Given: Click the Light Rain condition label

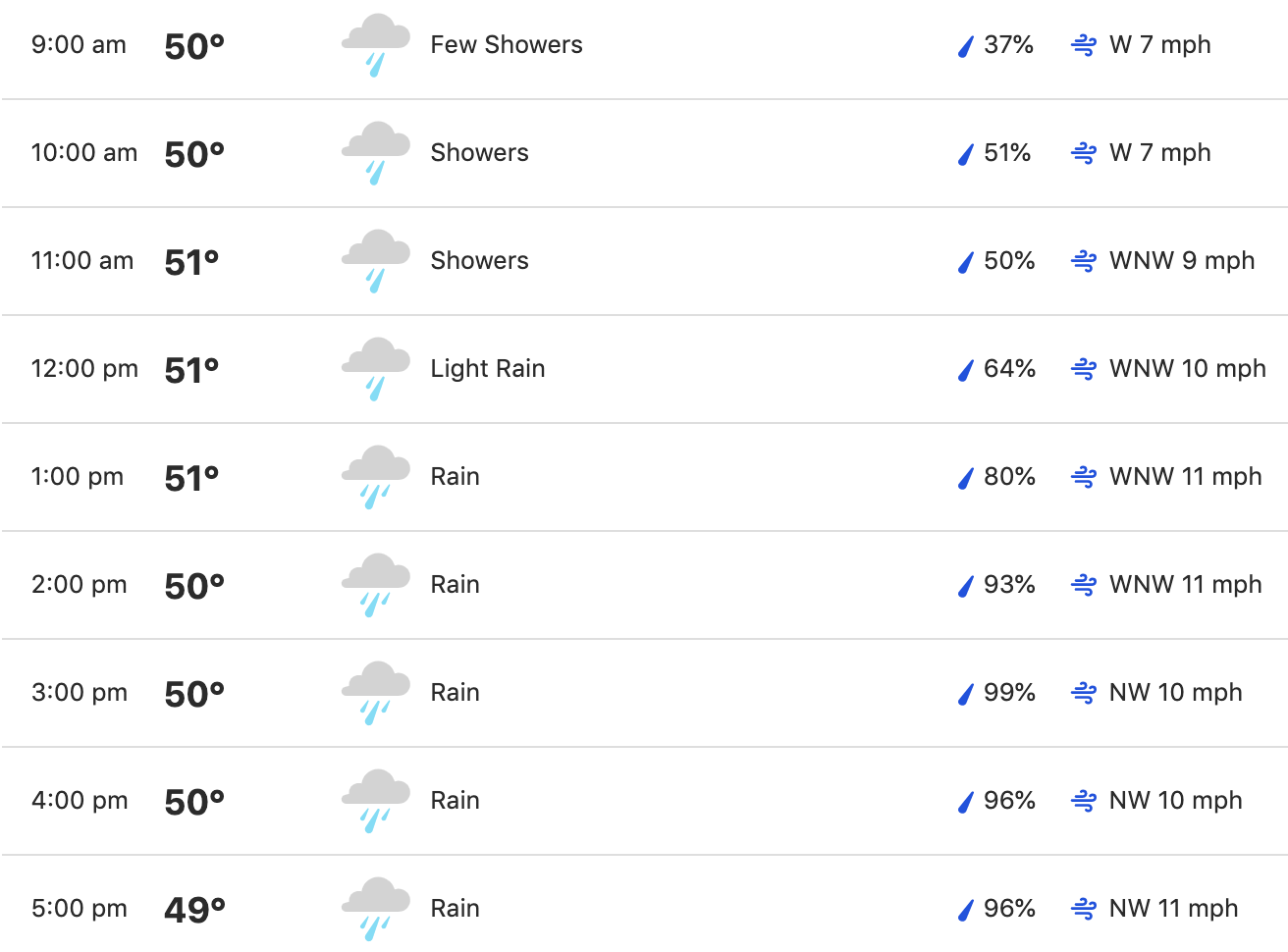Looking at the screenshot, I should [488, 369].
